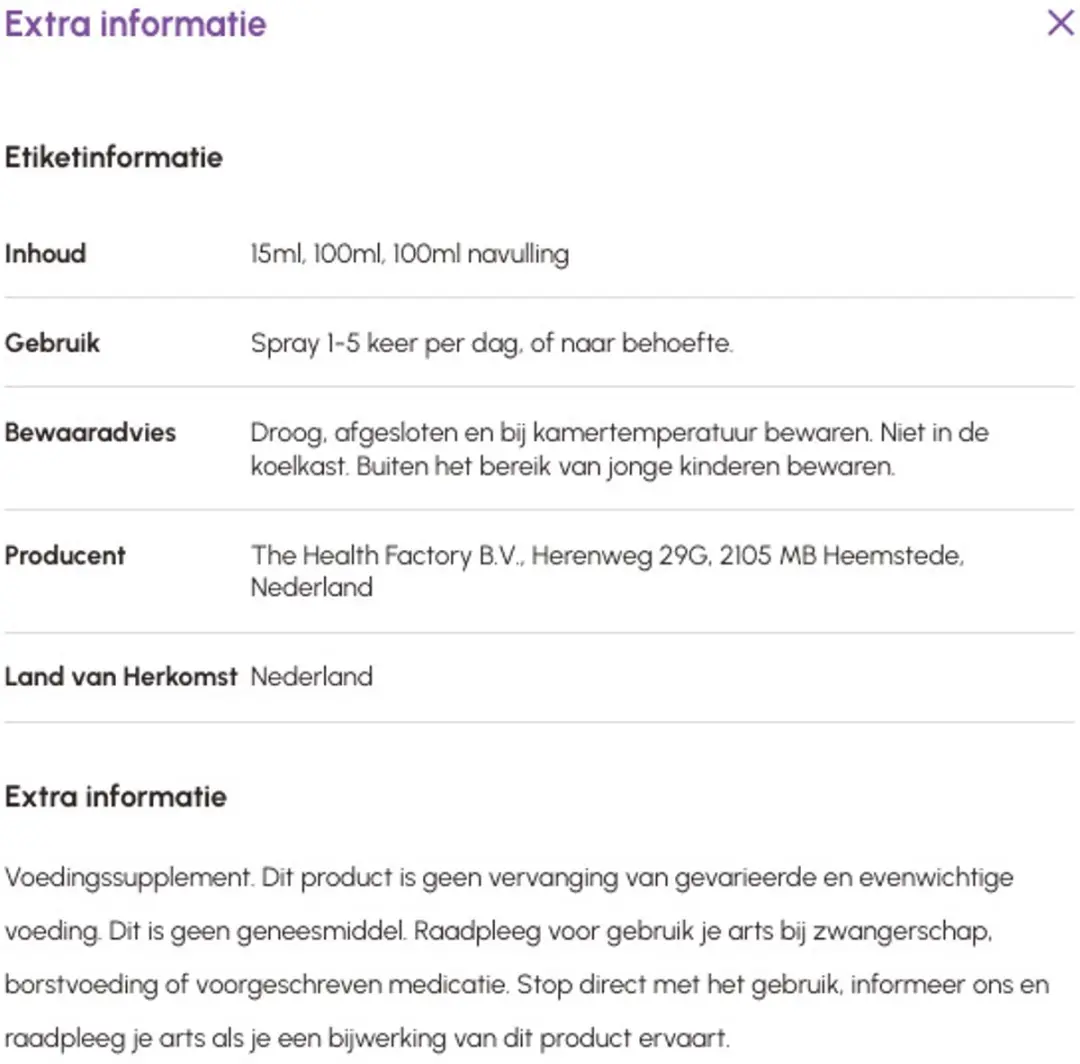Click the Voedingssupplement paragraph first line
The width and height of the screenshot is (1080, 1064).
coord(509,877)
